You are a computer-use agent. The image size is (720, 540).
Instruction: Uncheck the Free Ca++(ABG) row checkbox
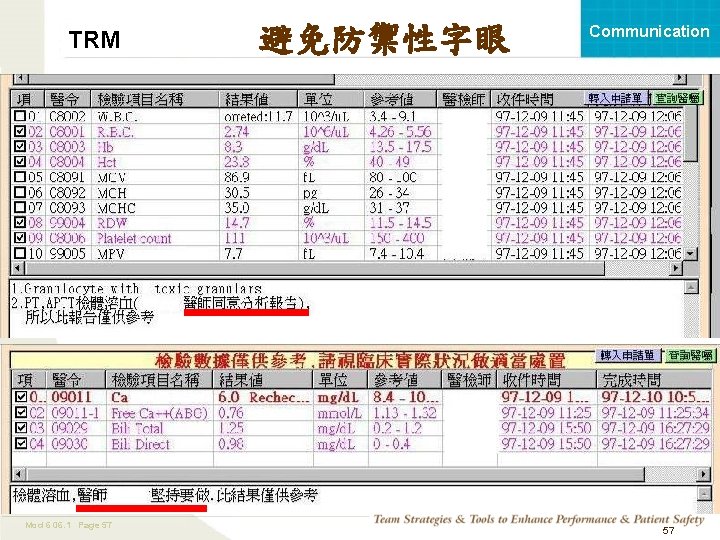point(21,412)
